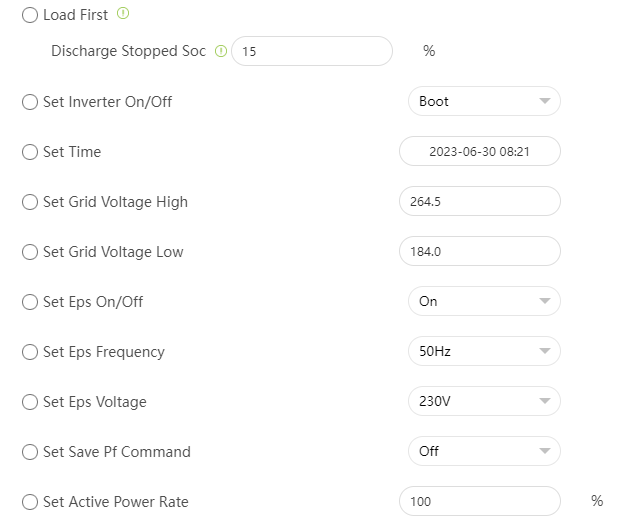Pick Set Eps Frequency radio option
Image resolution: width=627 pixels, height=518 pixels.
pyautogui.click(x=30, y=352)
